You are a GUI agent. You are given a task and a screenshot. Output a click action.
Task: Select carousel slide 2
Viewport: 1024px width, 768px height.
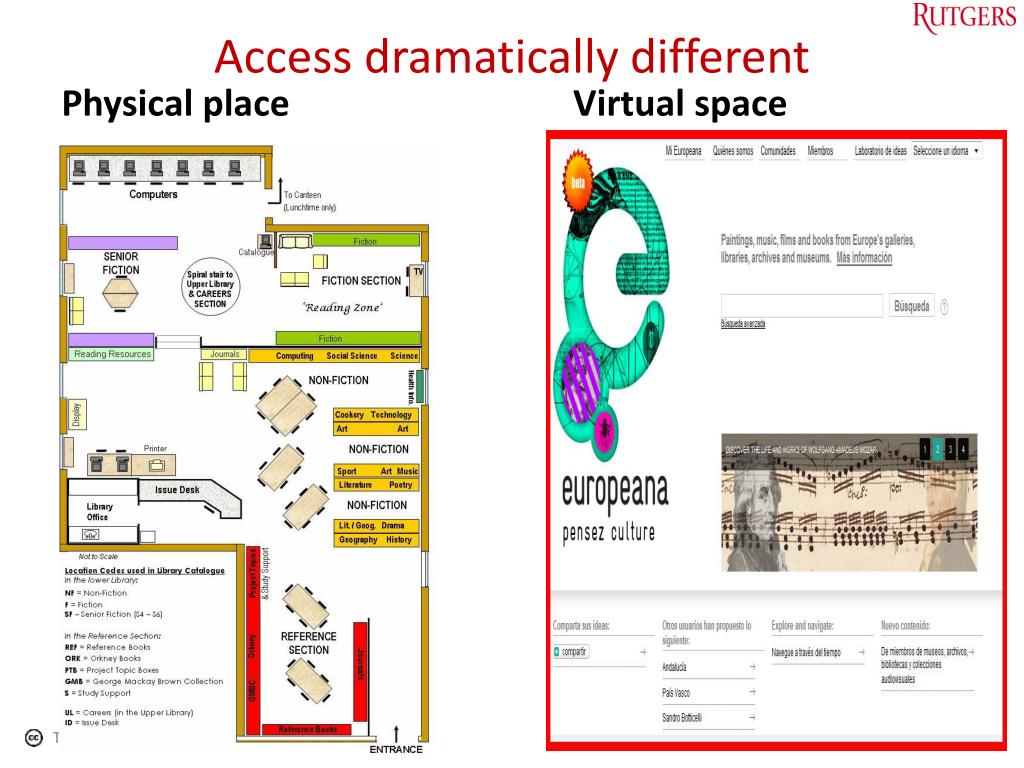point(938,449)
